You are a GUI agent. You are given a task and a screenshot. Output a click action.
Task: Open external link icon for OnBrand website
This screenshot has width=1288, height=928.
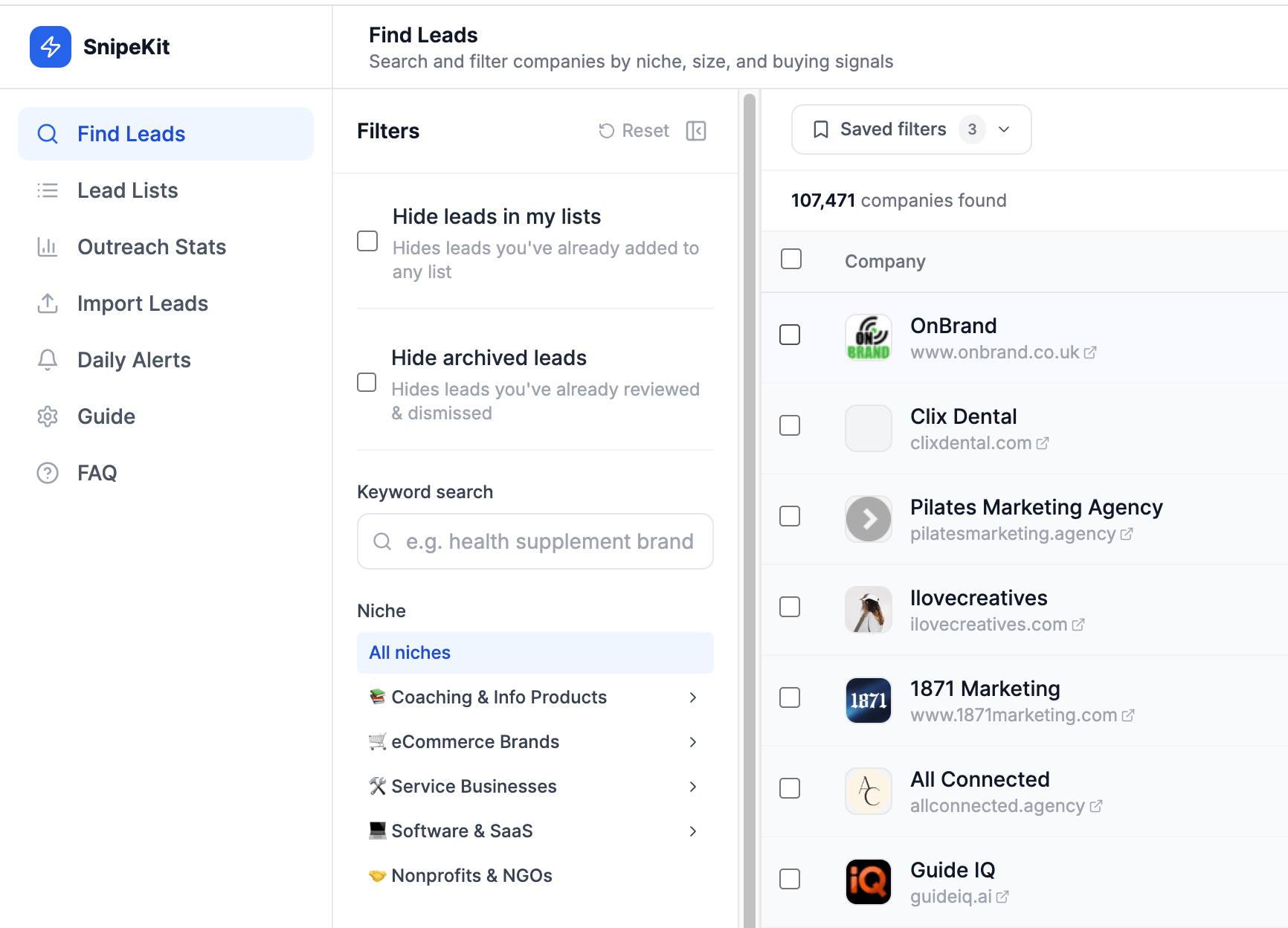click(1090, 352)
